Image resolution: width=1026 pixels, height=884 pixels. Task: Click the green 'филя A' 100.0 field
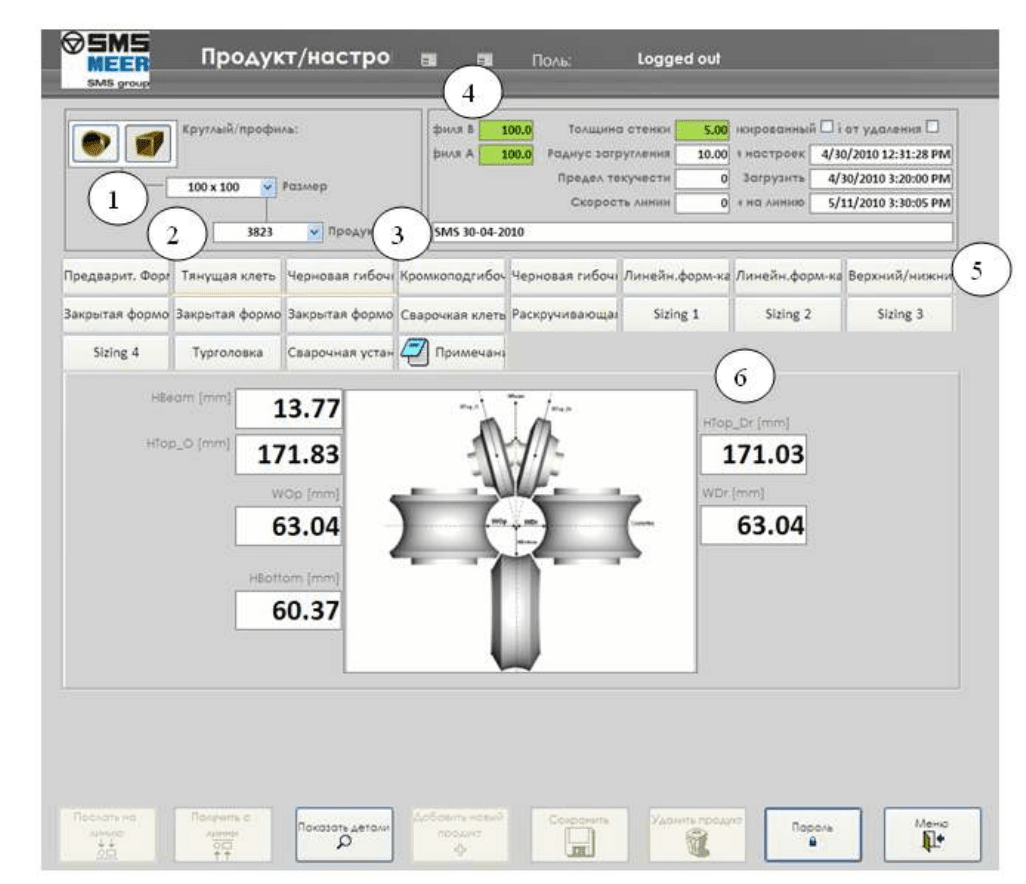tap(506, 154)
